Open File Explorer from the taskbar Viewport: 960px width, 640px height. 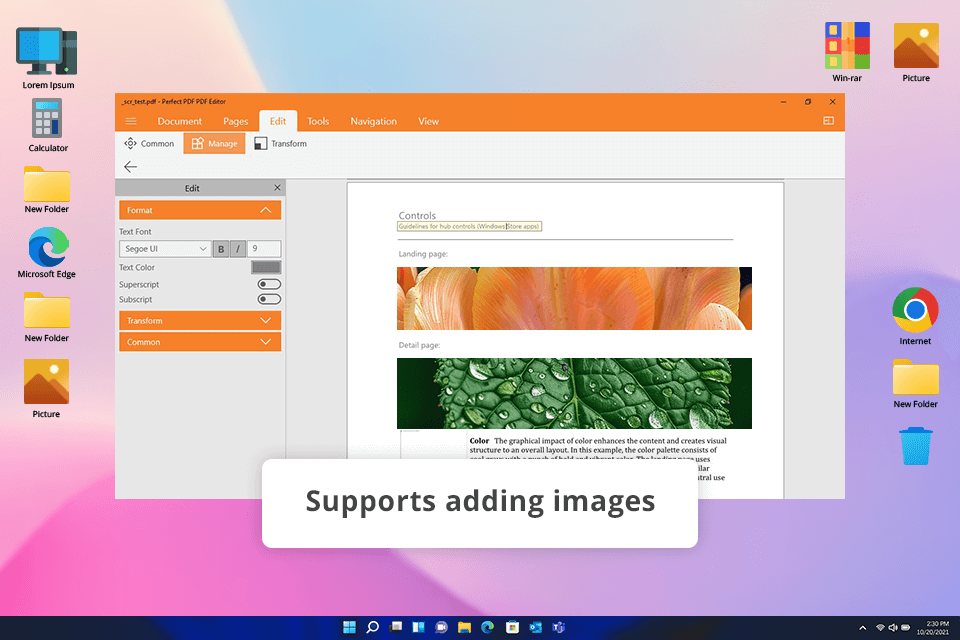tap(465, 627)
